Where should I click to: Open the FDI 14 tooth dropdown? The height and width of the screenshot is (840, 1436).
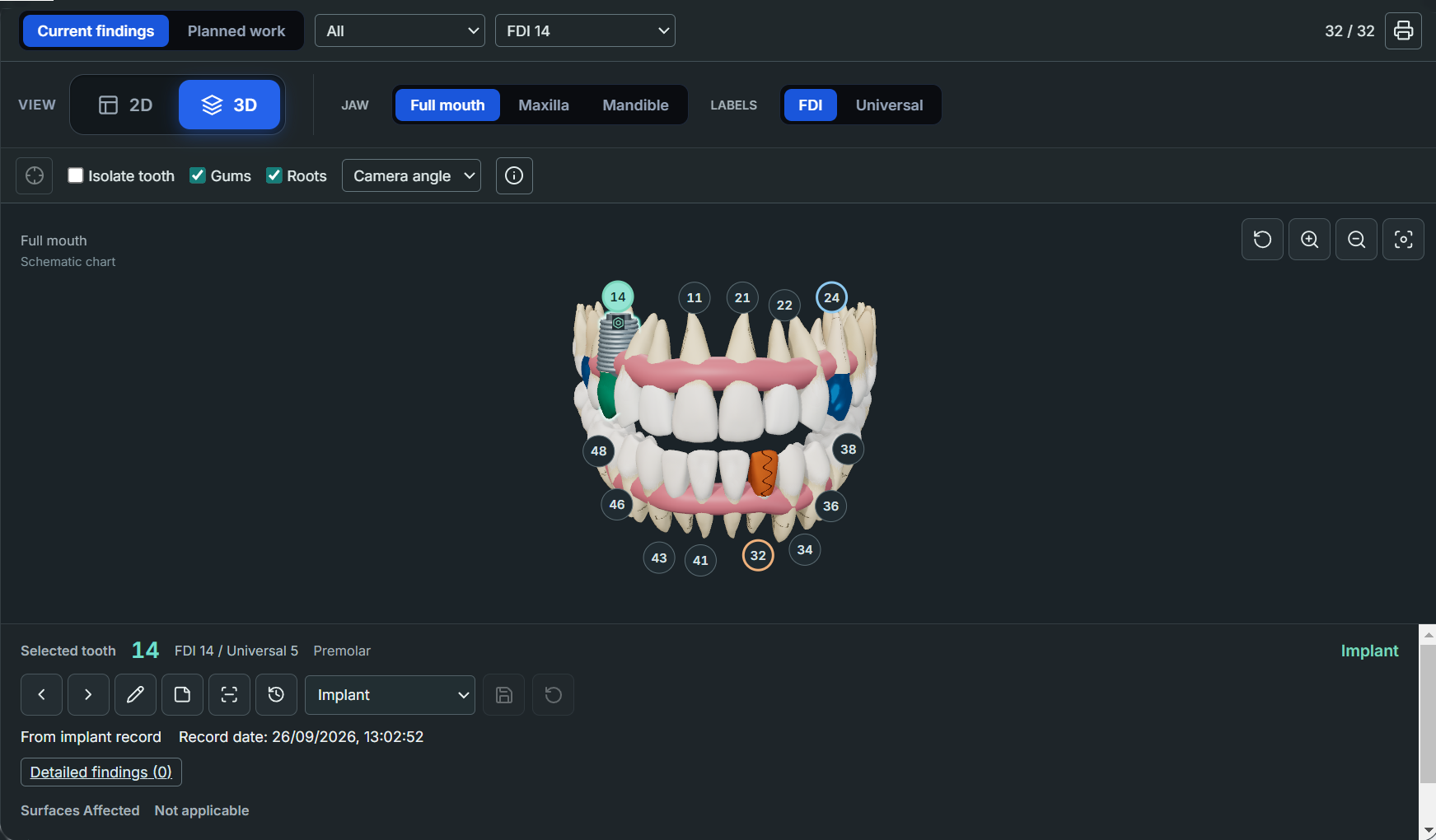click(x=585, y=31)
